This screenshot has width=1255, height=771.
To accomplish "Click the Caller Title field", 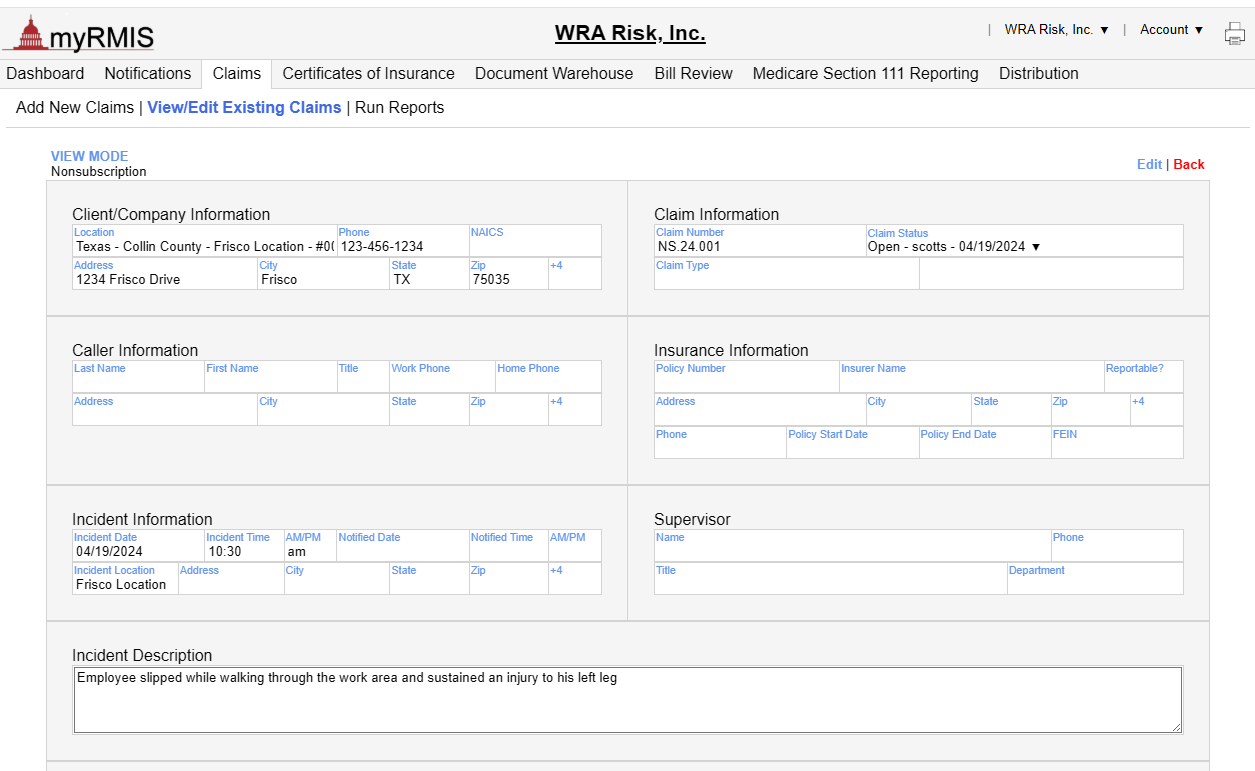I will 363,377.
